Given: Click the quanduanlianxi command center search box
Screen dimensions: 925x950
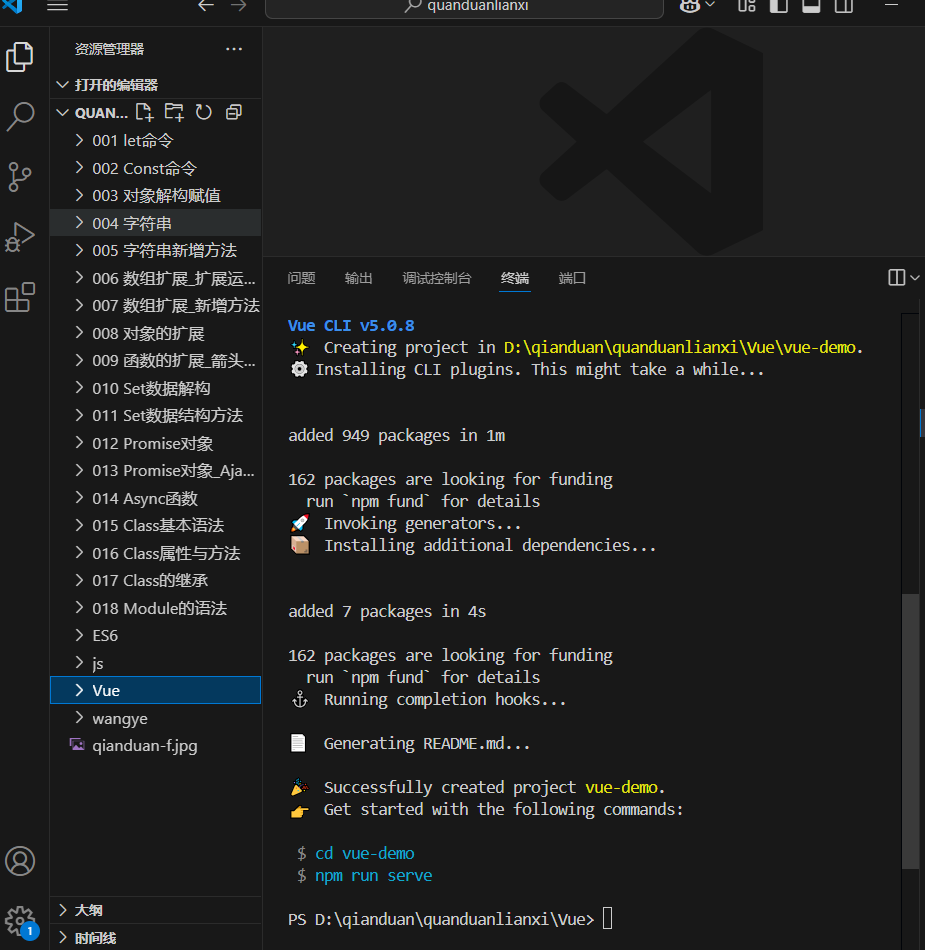Looking at the screenshot, I should pos(464,7).
